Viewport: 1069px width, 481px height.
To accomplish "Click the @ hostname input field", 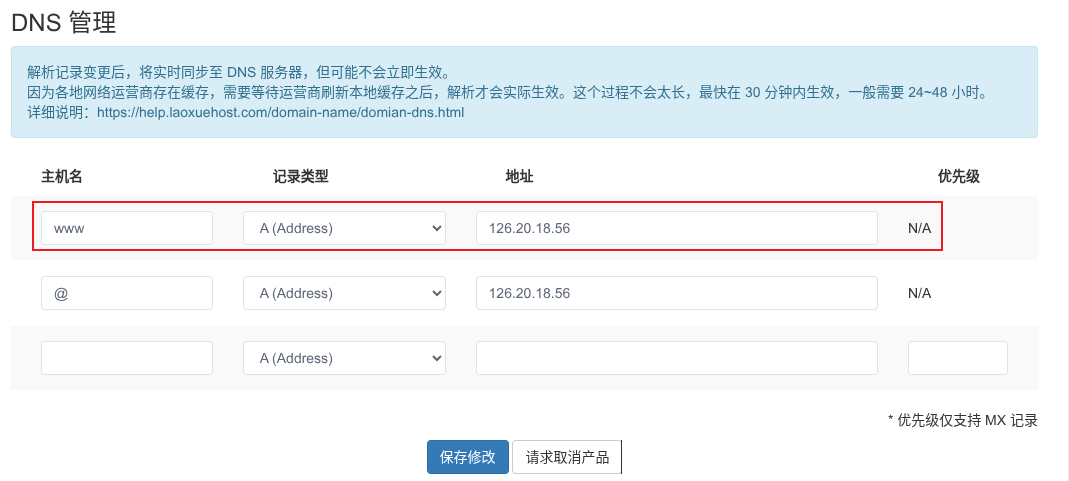I will point(126,293).
